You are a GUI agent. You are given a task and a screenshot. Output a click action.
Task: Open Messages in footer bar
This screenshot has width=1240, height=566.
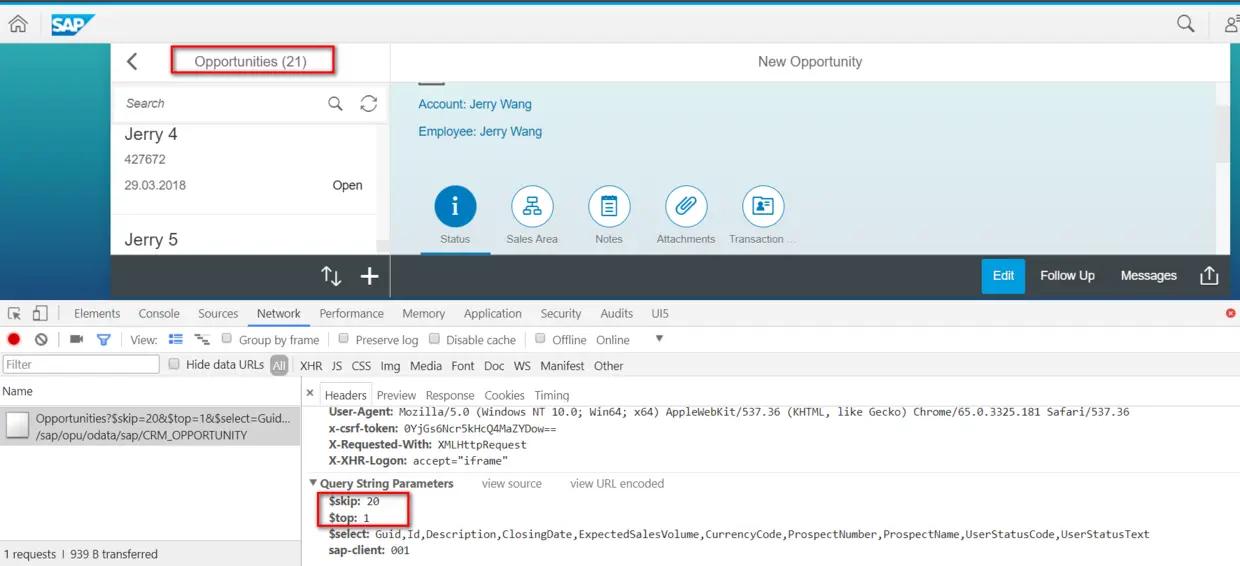tap(1148, 276)
